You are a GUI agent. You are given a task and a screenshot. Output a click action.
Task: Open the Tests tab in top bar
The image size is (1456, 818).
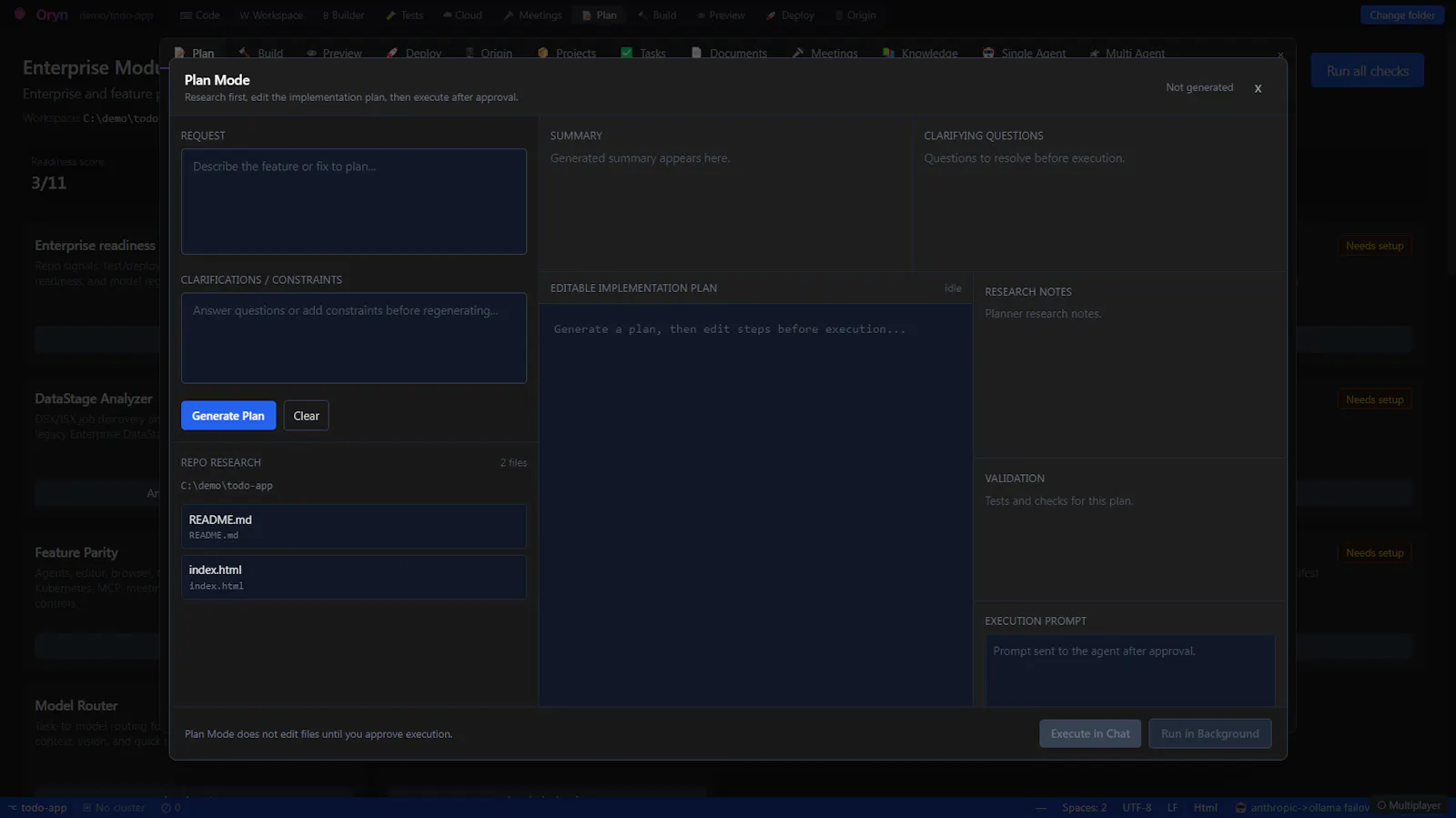[405, 15]
